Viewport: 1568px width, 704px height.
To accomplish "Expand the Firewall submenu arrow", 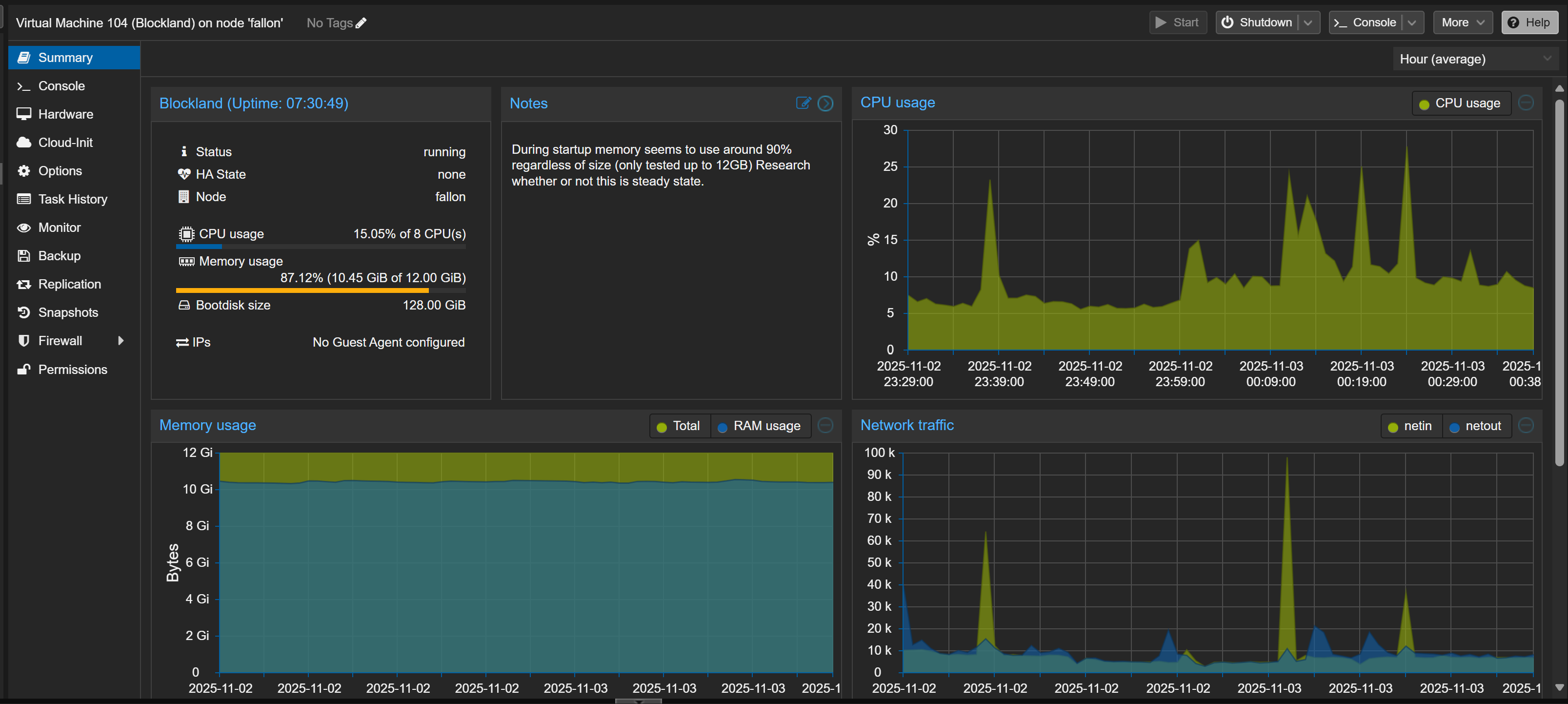I will point(121,340).
